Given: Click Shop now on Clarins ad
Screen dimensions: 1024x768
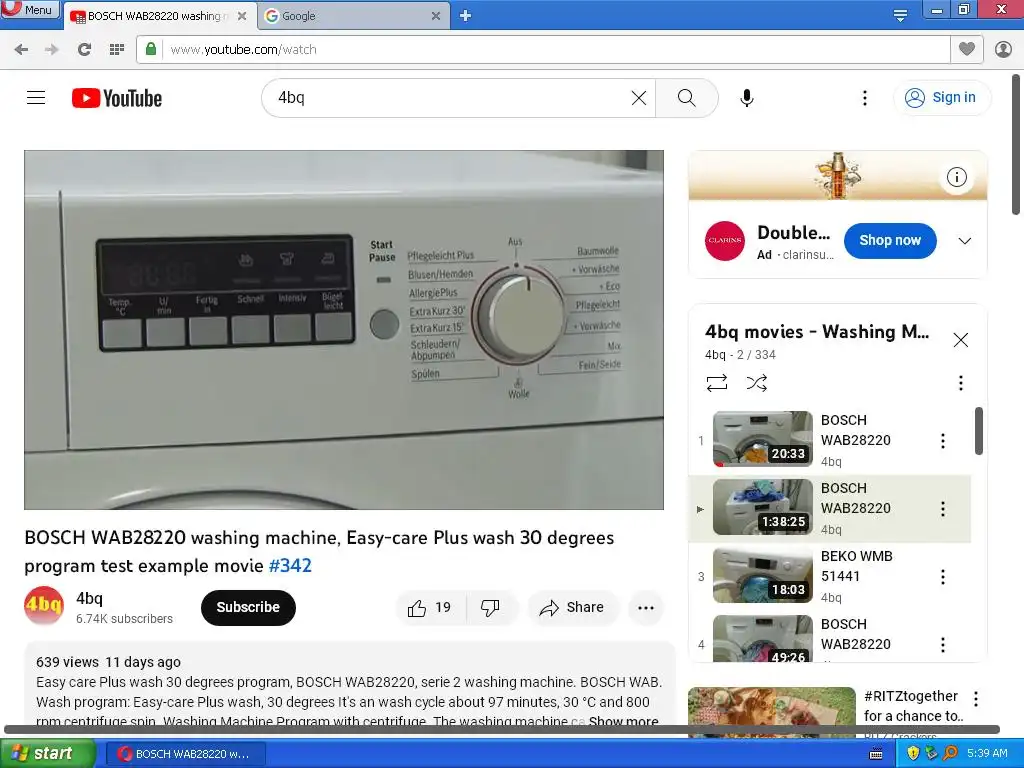Looking at the screenshot, I should click(890, 240).
